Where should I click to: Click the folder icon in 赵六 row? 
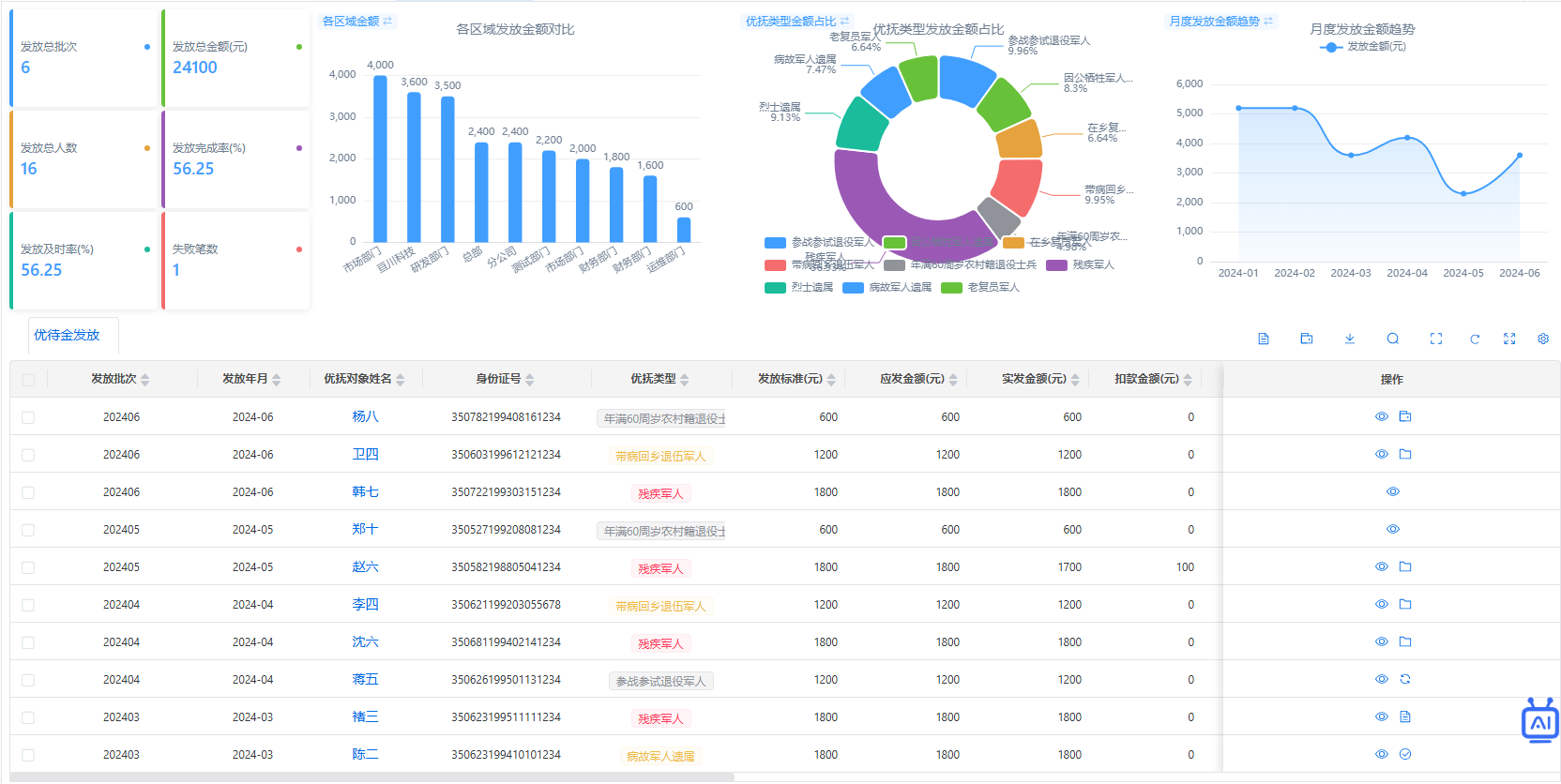pyautogui.click(x=1405, y=566)
